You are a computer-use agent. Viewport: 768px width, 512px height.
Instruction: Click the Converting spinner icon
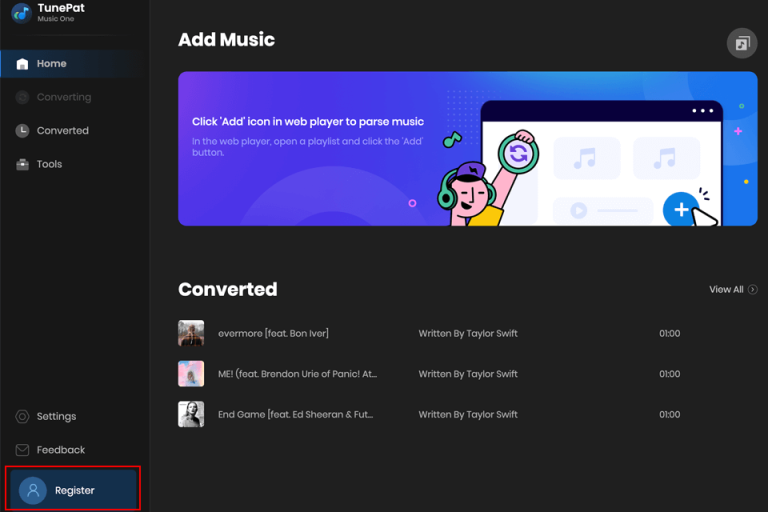[x=22, y=97]
